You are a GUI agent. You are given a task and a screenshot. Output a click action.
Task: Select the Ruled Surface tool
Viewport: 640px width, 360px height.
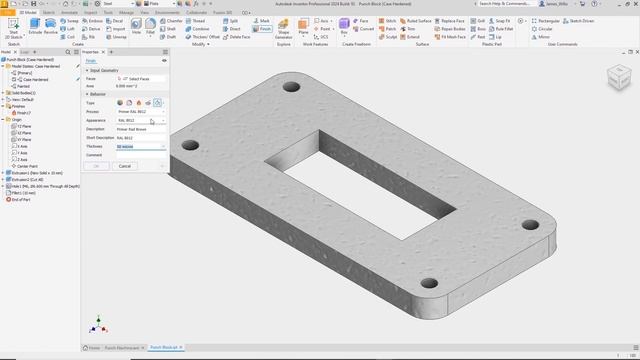pyautogui.click(x=416, y=21)
